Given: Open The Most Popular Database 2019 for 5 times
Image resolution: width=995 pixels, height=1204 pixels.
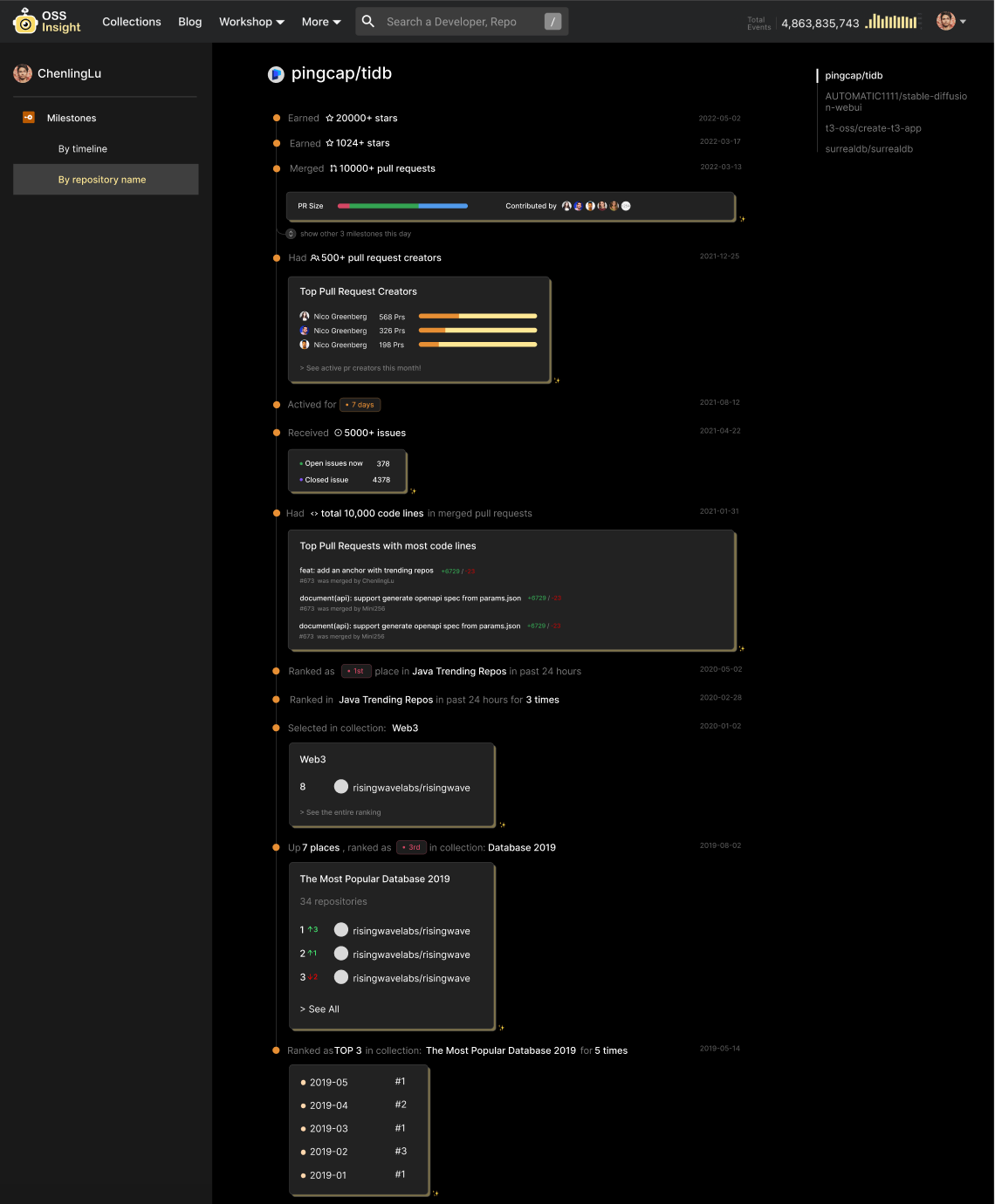Looking at the screenshot, I should click(501, 1051).
